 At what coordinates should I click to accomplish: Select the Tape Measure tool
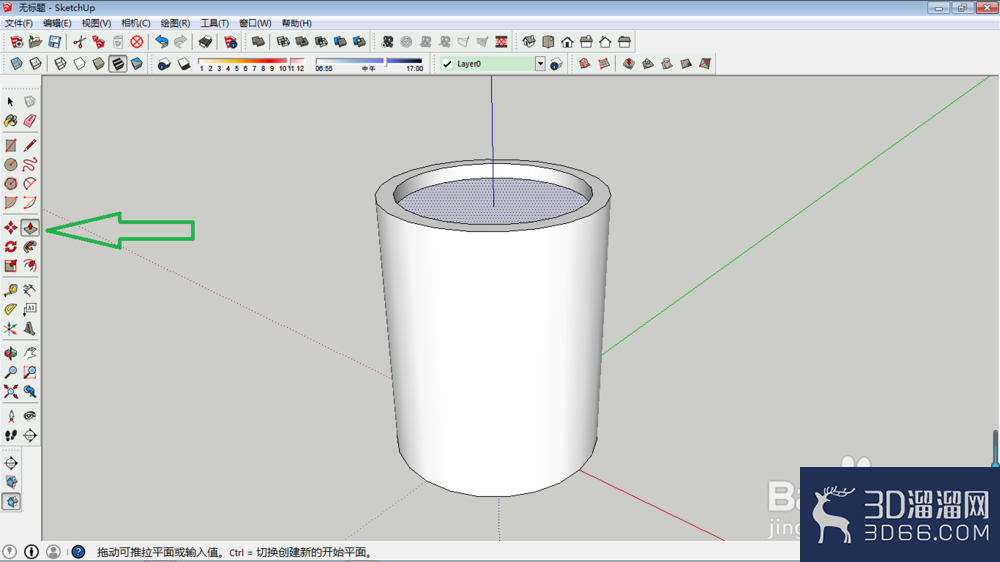[11, 290]
